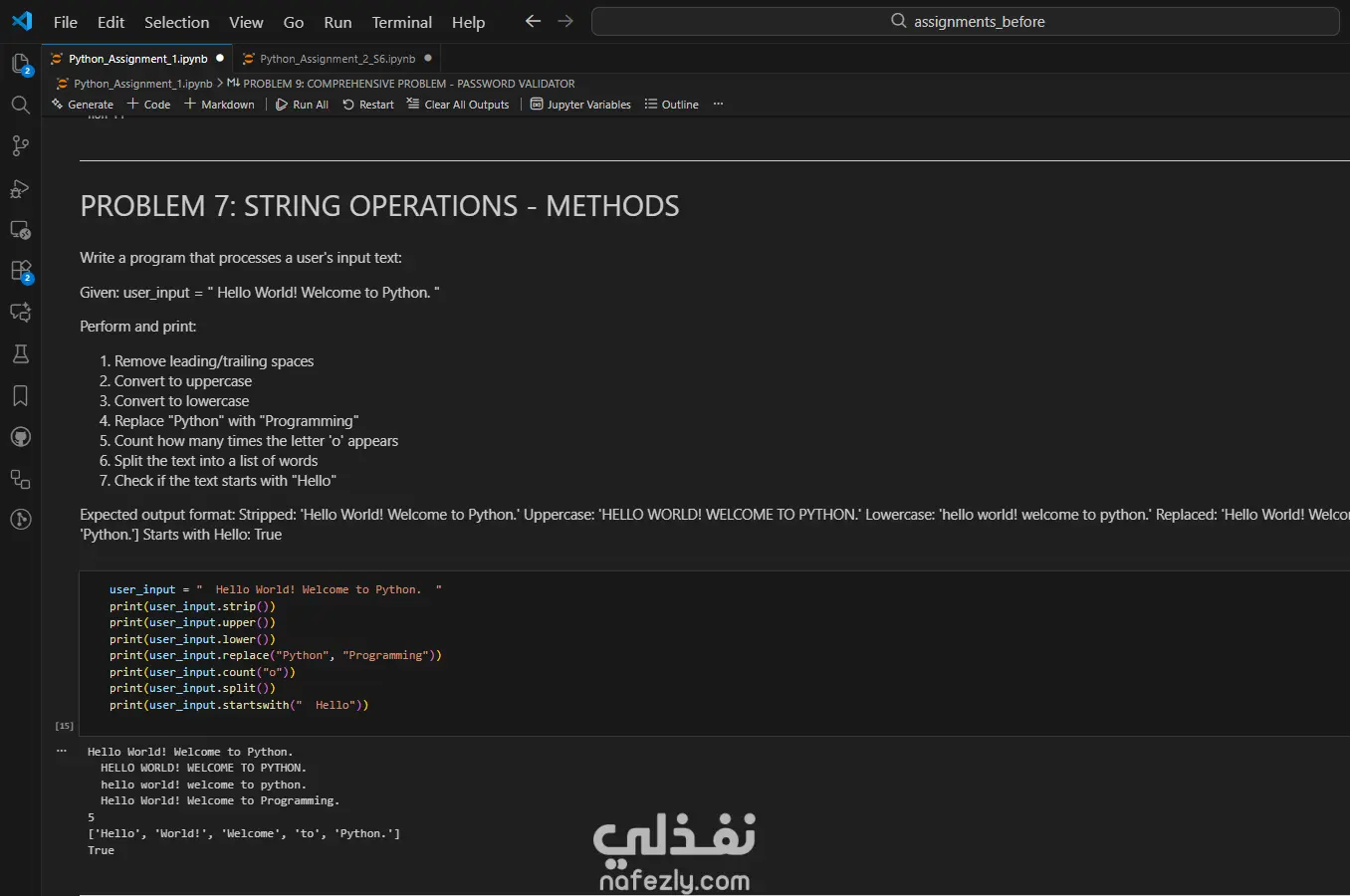Open the GitHub icon in the activity bar
The height and width of the screenshot is (896, 1350).
20,437
